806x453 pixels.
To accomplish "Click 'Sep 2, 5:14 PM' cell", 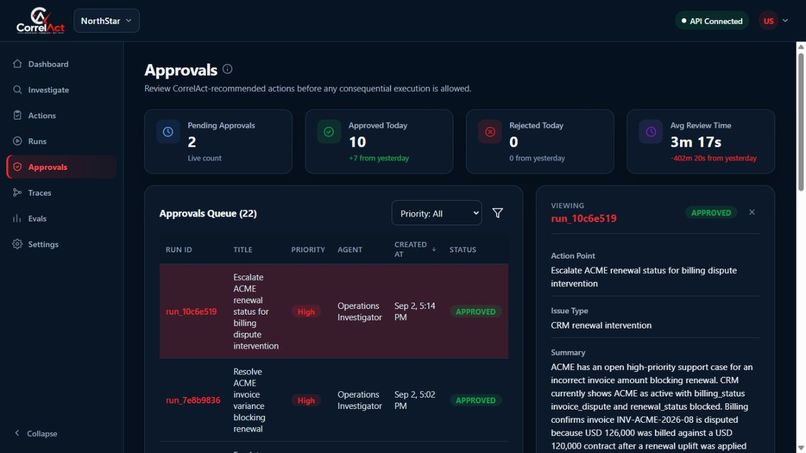I will (x=415, y=312).
